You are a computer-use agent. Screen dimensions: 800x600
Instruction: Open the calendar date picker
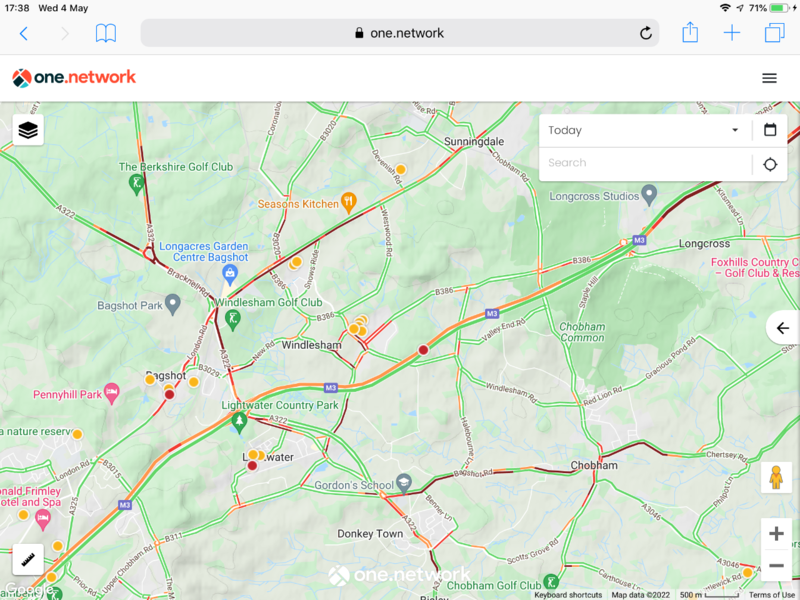770,130
